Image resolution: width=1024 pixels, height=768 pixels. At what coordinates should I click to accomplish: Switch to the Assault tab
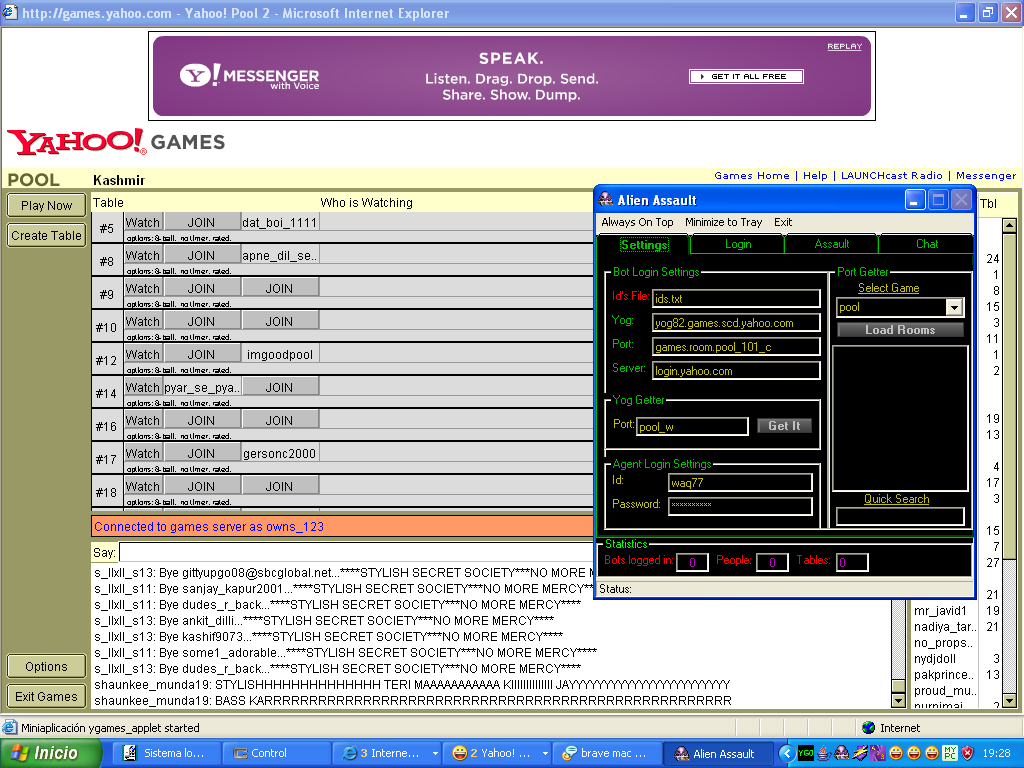[x=831, y=244]
